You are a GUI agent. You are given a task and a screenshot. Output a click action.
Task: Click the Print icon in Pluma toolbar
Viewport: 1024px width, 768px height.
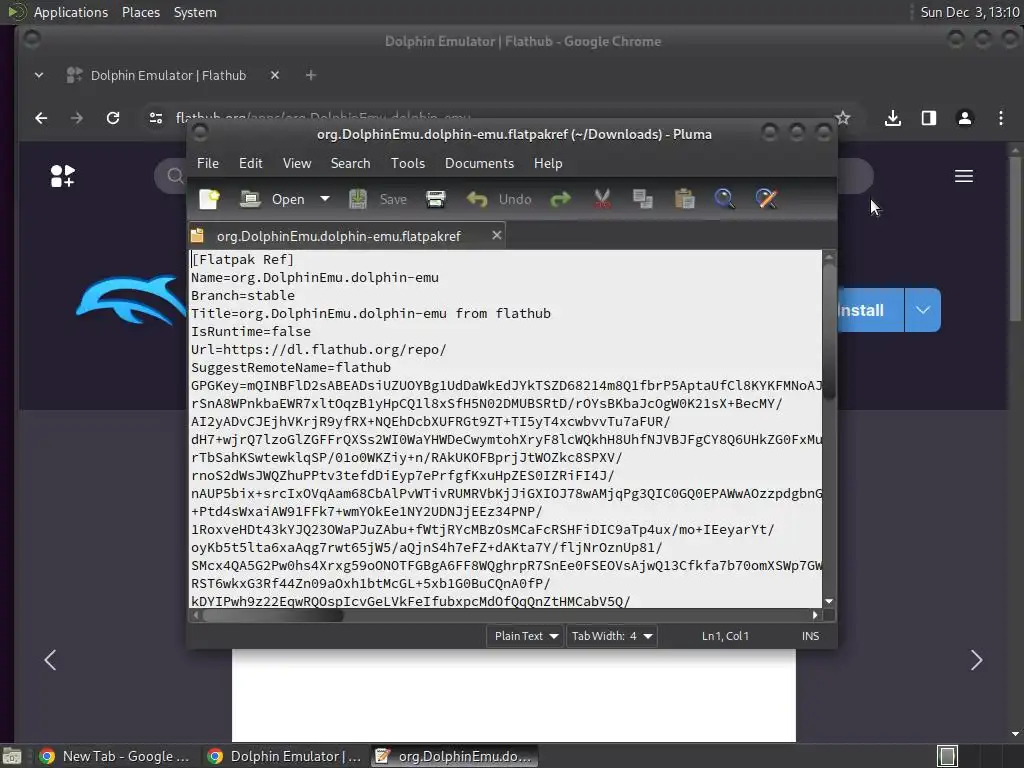pyautogui.click(x=436, y=199)
